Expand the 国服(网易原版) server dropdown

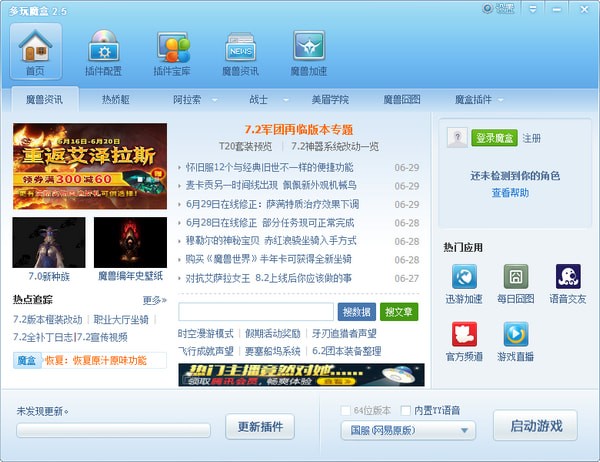coord(408,430)
